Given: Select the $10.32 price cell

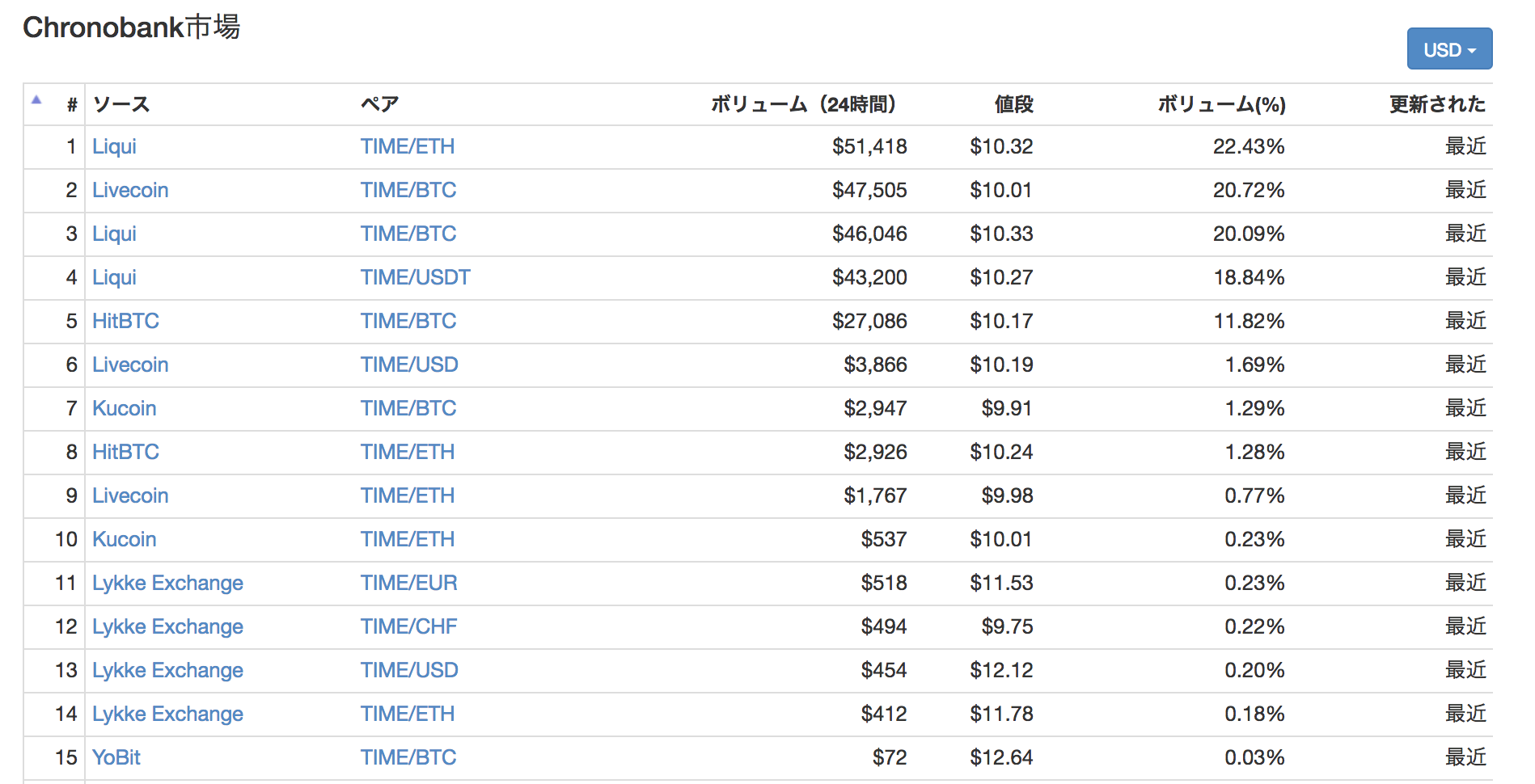Looking at the screenshot, I should pos(1001,146).
